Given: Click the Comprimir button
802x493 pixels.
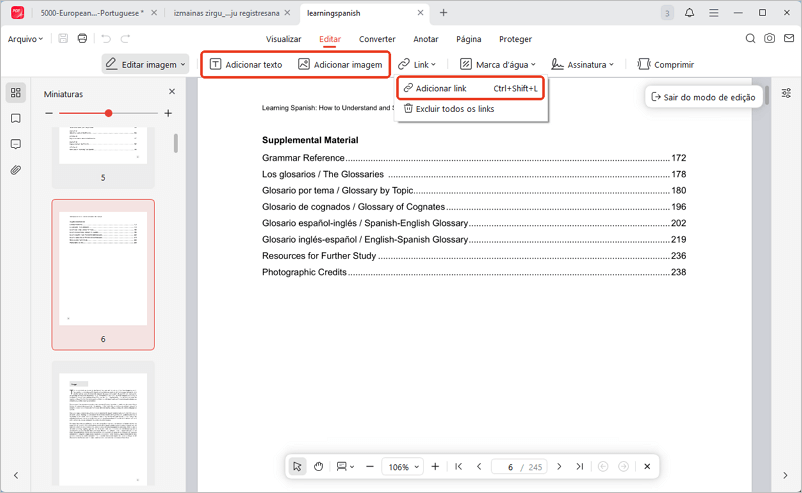Looking at the screenshot, I should click(665, 64).
